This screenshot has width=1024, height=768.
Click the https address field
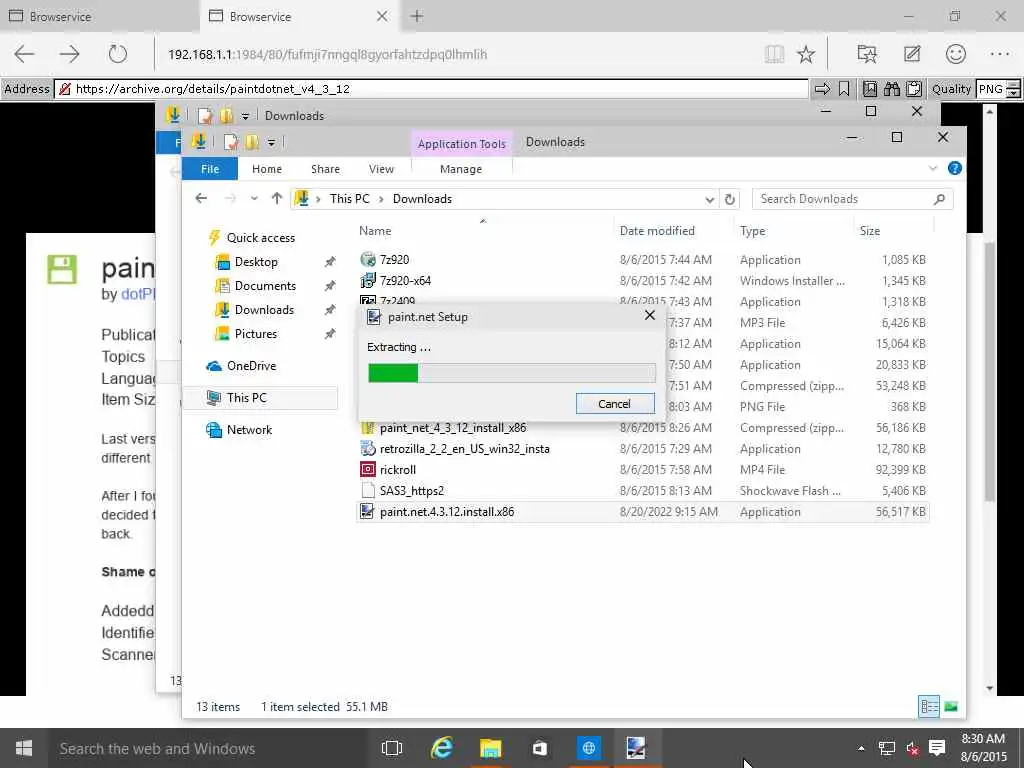432,89
